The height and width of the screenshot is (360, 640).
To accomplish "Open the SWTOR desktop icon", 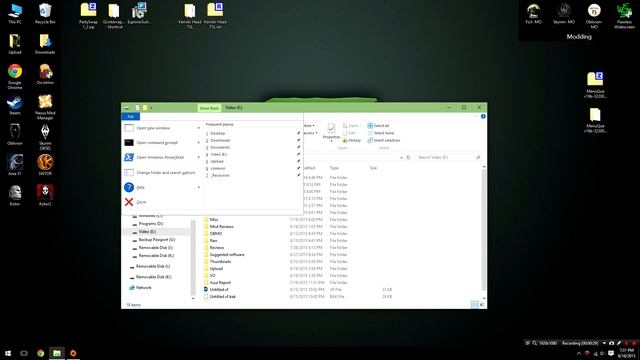I will (45, 165).
